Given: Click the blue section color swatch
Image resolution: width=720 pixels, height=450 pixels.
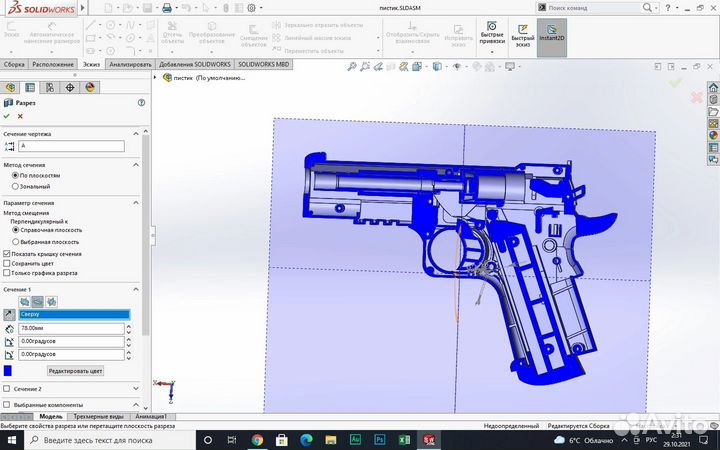Looking at the screenshot, I should [8, 371].
